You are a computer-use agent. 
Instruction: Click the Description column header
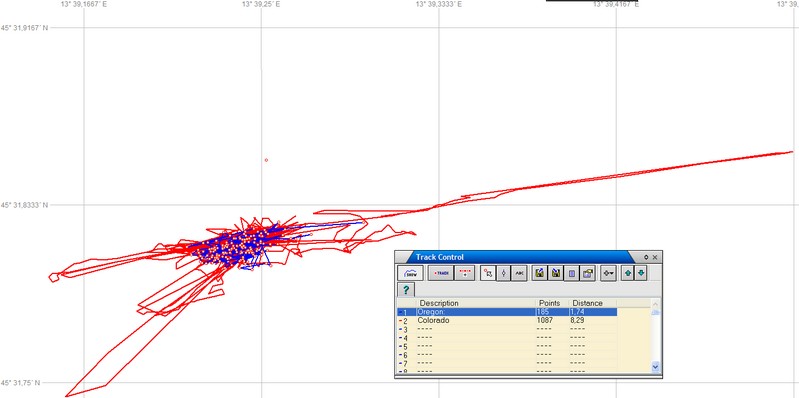(x=439, y=303)
